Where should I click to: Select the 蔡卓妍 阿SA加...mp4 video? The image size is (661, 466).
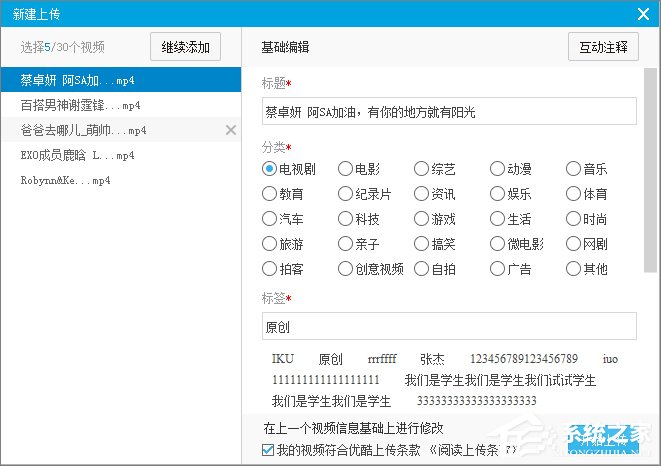coord(121,80)
